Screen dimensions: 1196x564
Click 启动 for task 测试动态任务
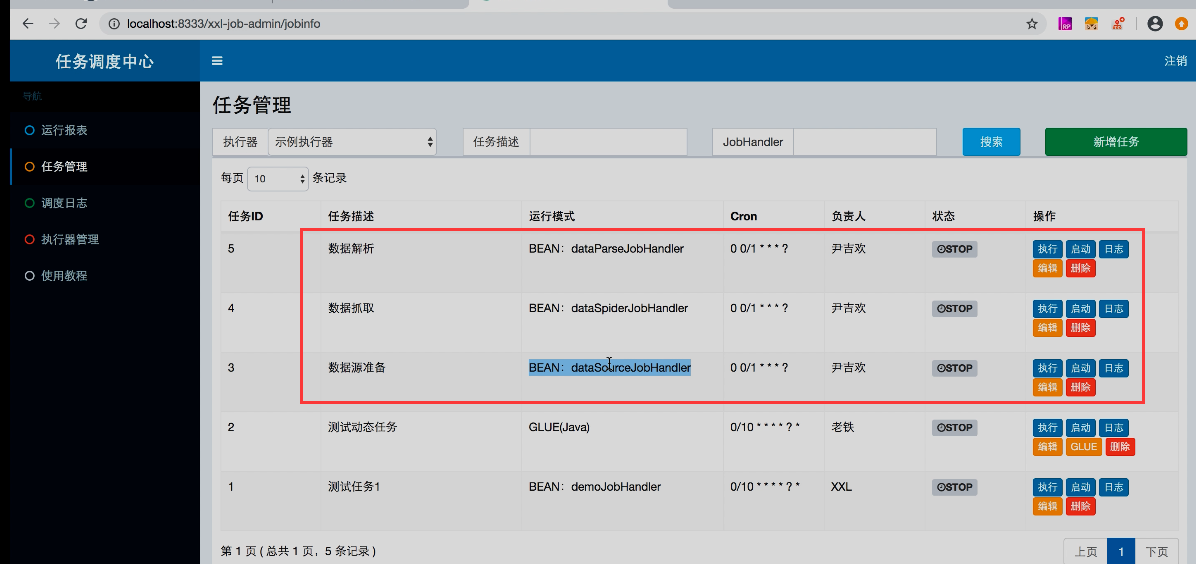coord(1080,427)
